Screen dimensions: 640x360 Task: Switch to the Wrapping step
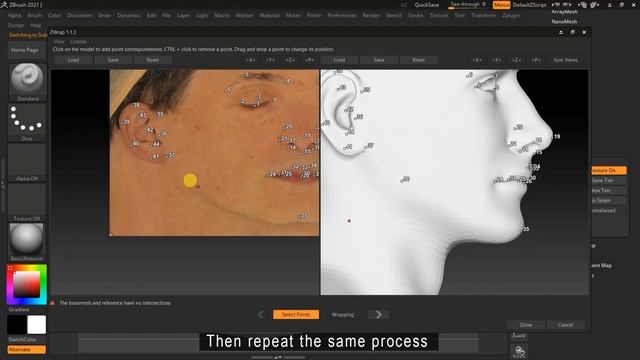click(343, 315)
